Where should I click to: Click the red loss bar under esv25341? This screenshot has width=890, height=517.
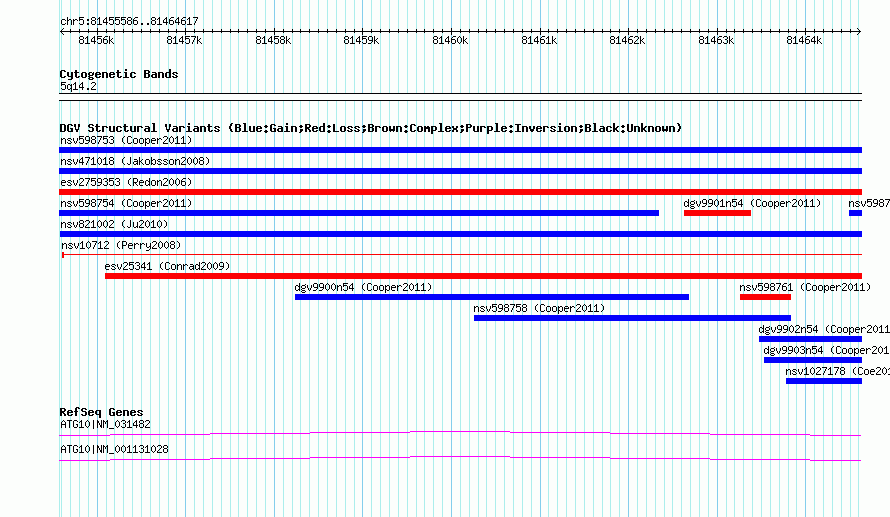tap(484, 276)
